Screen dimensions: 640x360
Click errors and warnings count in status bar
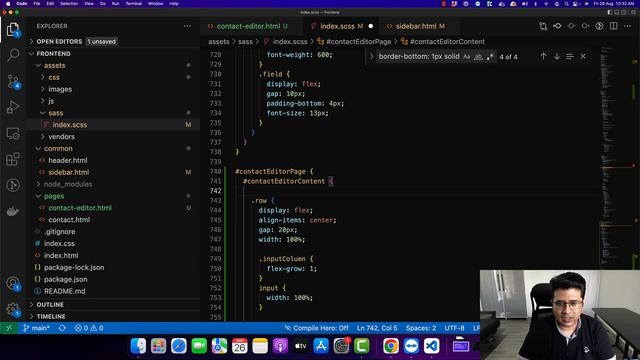tap(89, 328)
